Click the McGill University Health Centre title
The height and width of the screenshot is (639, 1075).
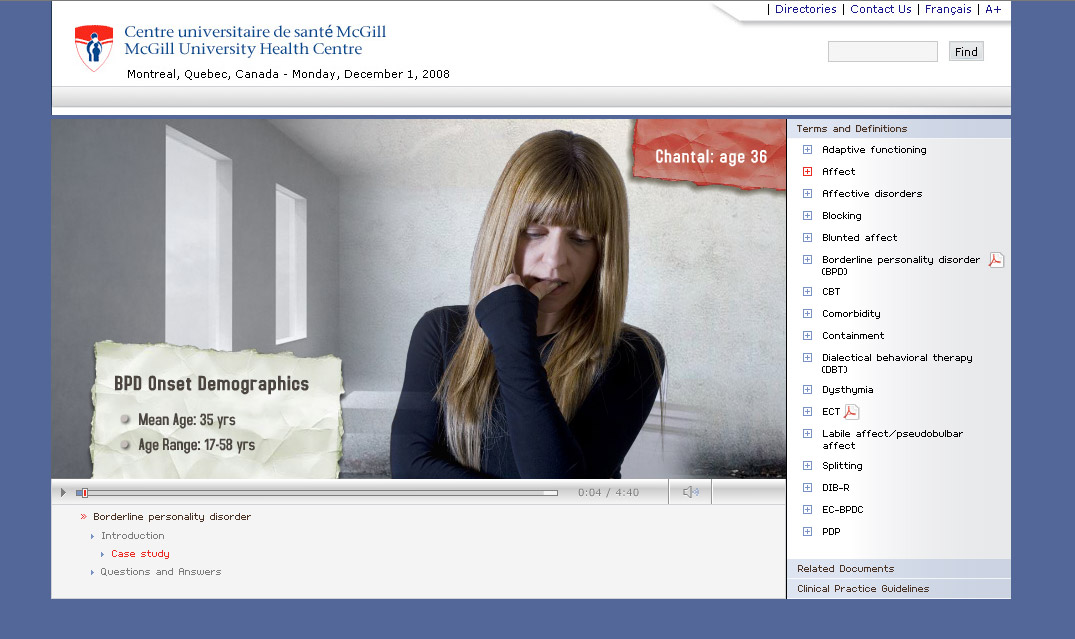pos(243,49)
